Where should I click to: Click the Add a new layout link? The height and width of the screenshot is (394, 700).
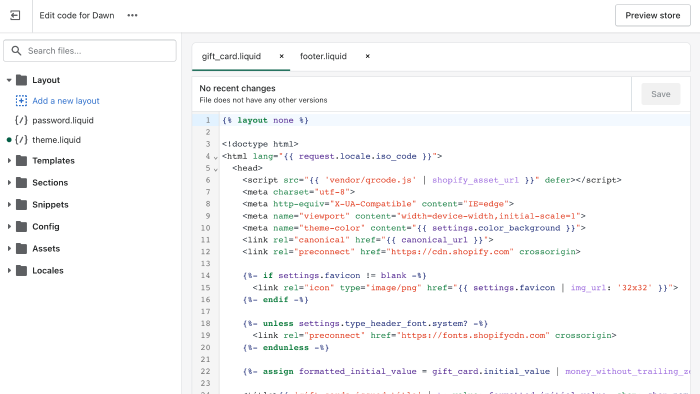tap(66, 101)
